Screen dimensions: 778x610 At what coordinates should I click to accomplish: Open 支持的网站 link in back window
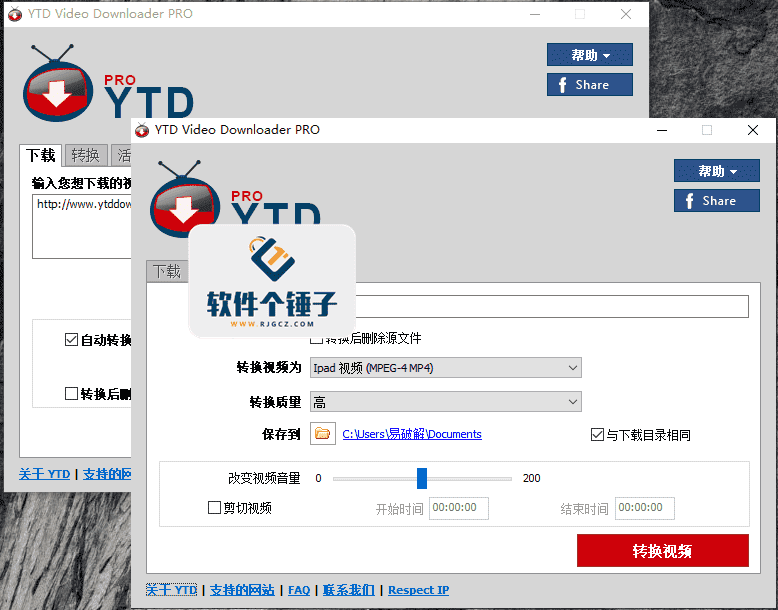[107, 474]
